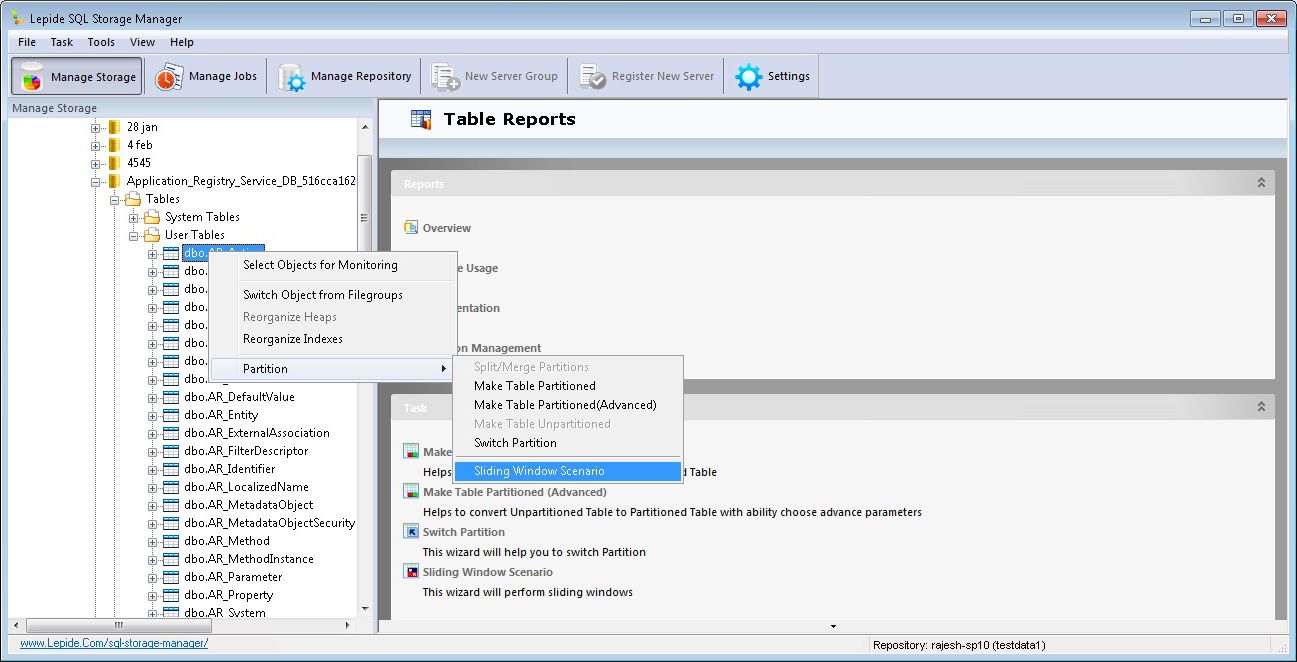Click the Overview report icon
This screenshot has height=662, width=1297.
tap(410, 227)
